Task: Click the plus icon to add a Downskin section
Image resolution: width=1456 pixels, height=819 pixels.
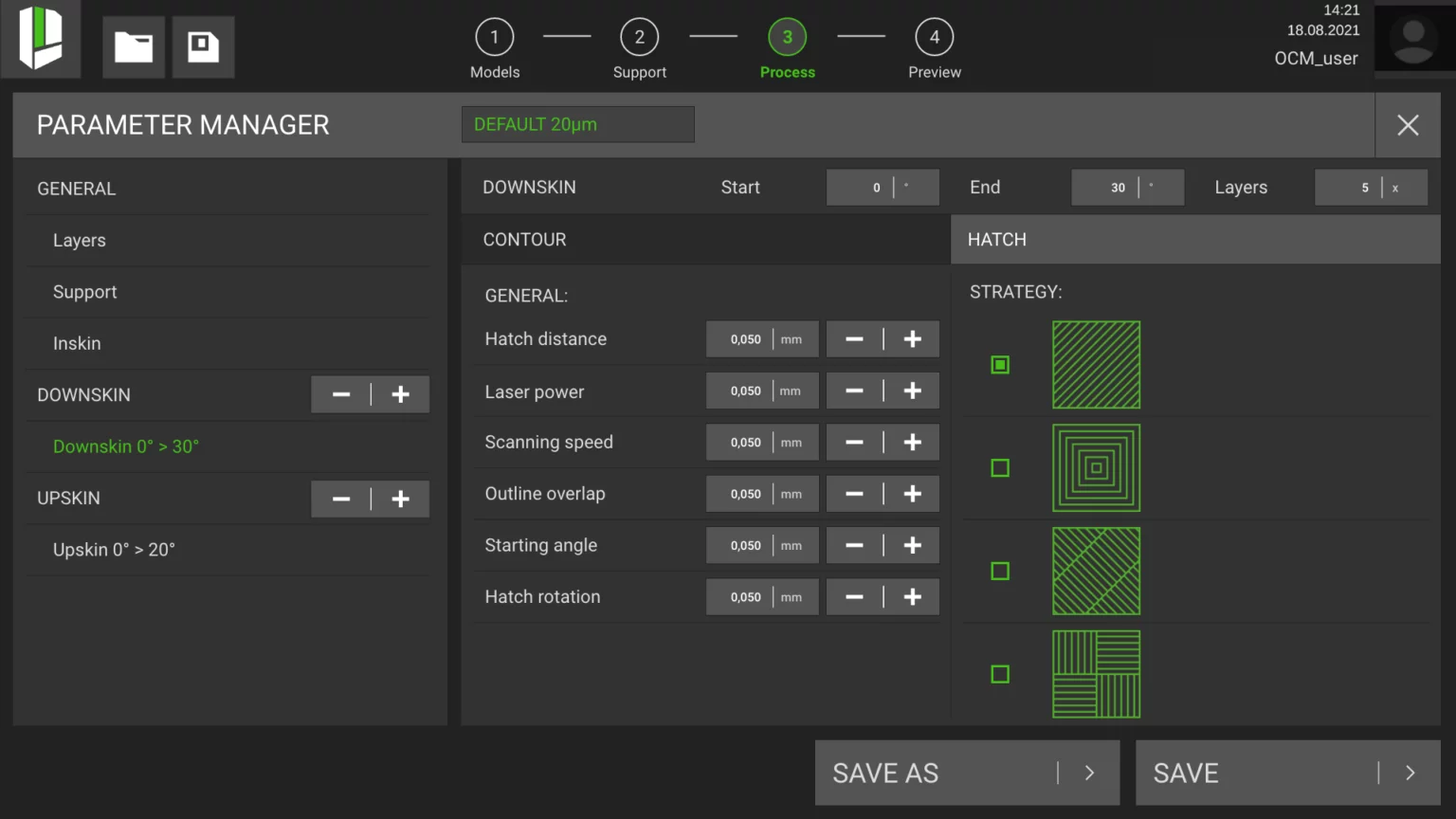Action: click(x=400, y=394)
